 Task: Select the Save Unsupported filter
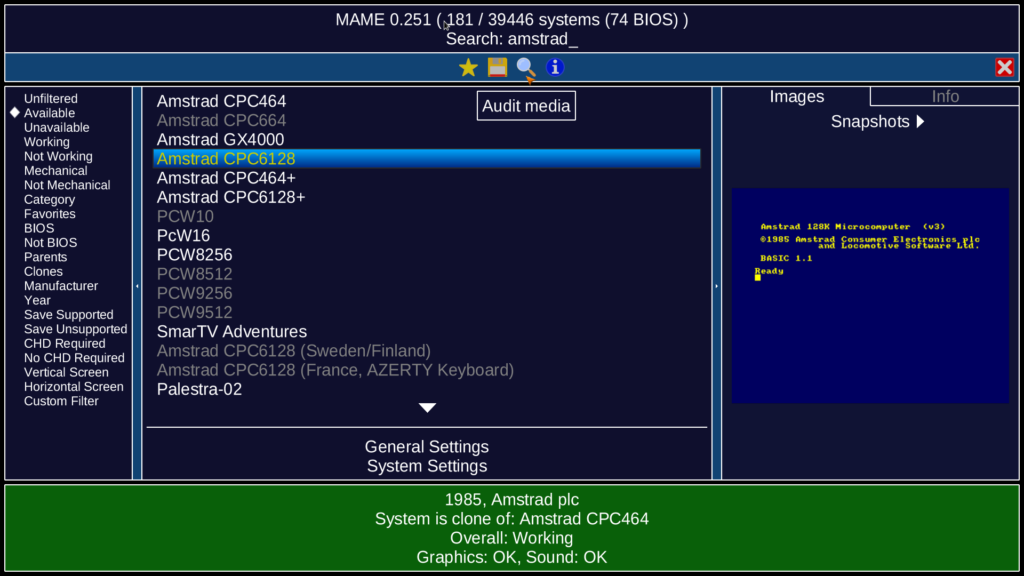[76, 328]
